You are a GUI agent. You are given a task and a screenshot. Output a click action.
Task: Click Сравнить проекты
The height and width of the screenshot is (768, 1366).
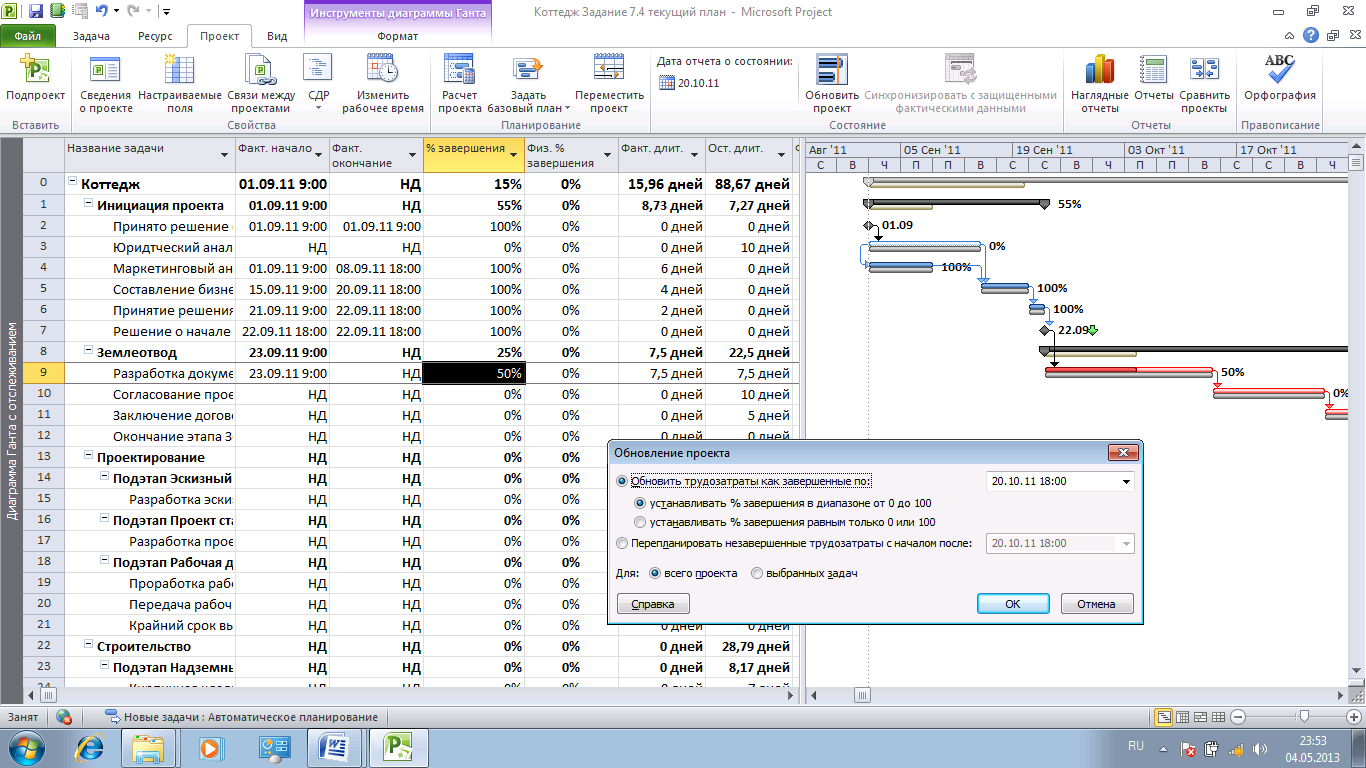pyautogui.click(x=1204, y=84)
